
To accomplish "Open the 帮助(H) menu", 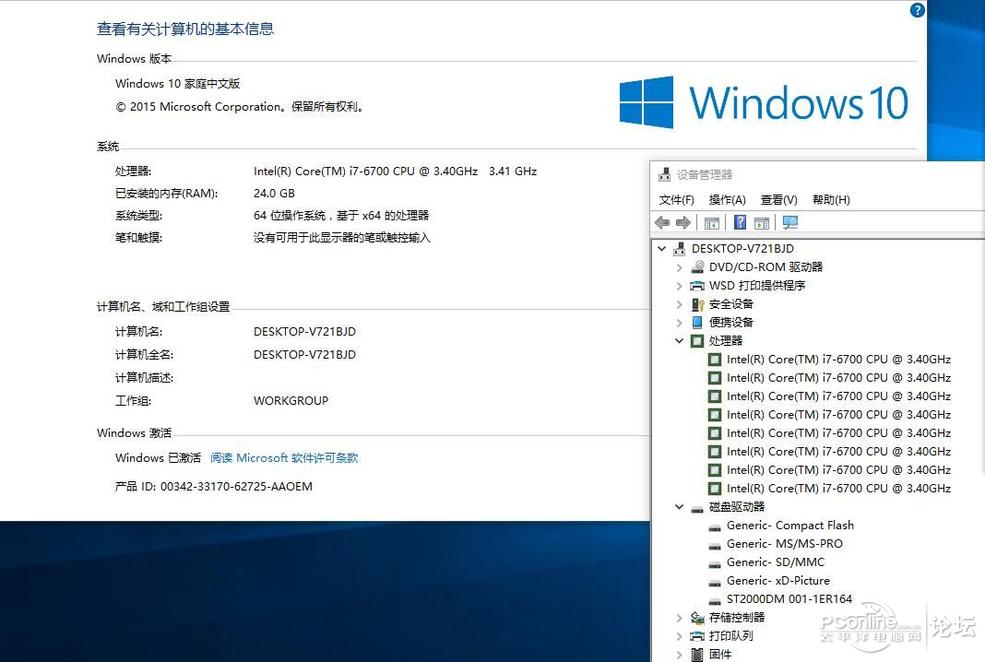I will tap(831, 200).
